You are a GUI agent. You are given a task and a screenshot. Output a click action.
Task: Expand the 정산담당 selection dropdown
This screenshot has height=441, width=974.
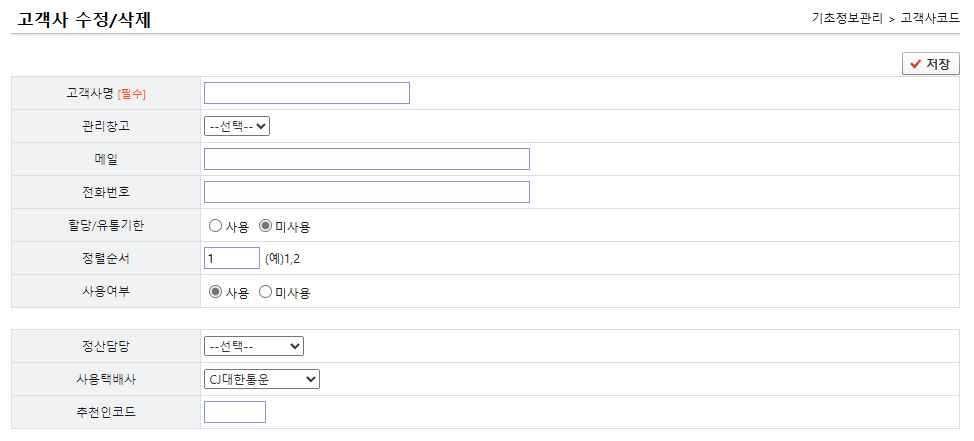(x=253, y=346)
